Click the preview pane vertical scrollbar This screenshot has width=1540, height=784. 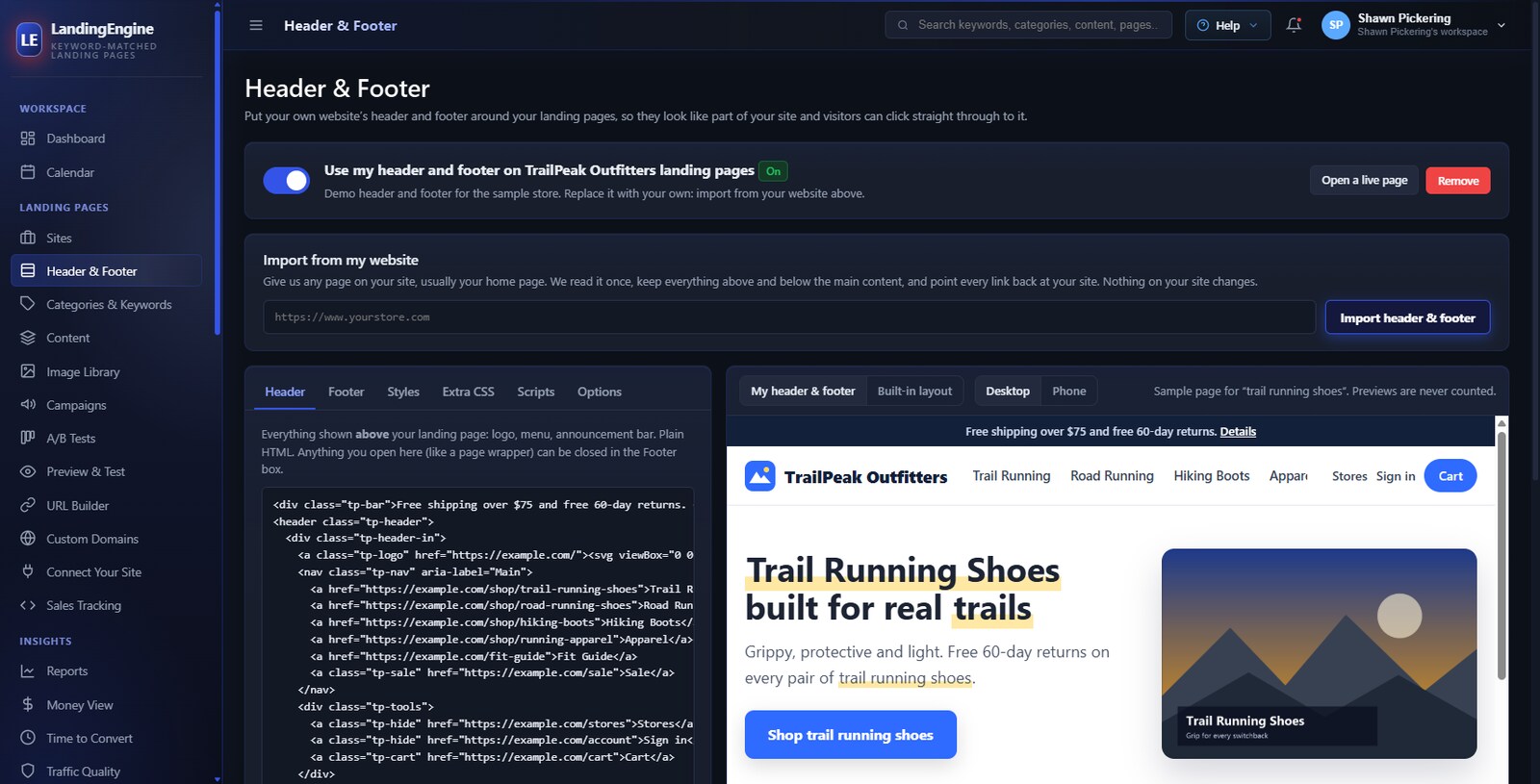coord(1501,555)
